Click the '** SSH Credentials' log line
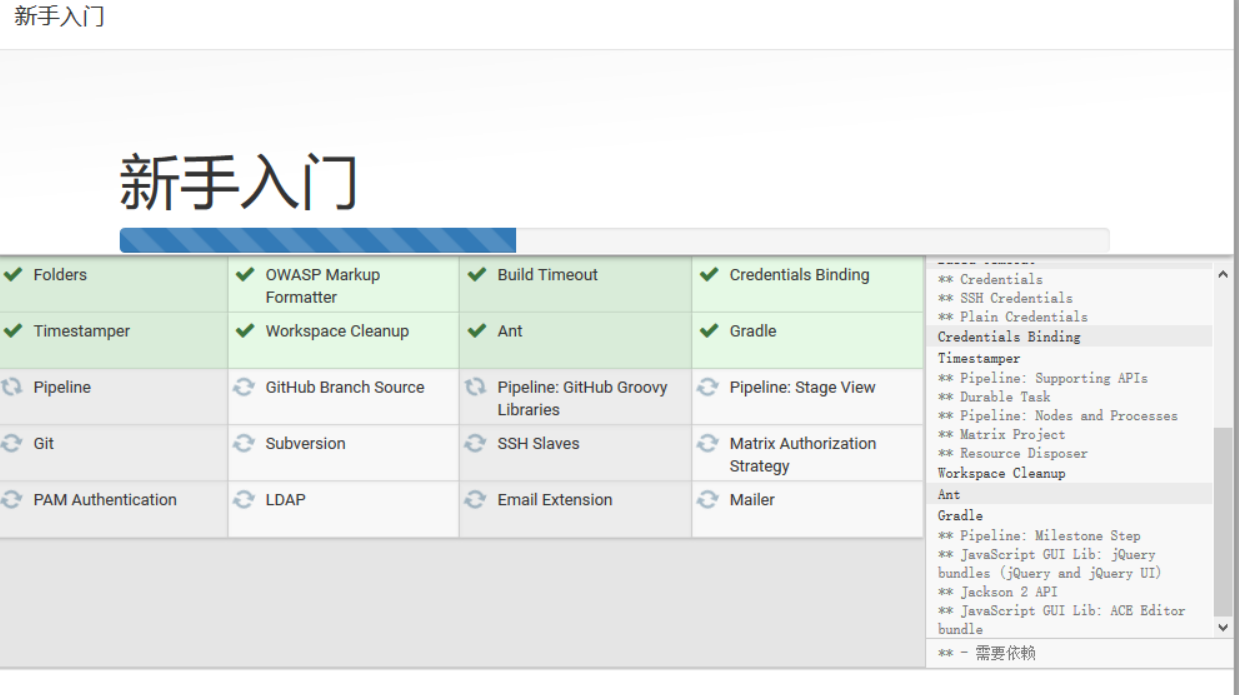Viewport: 1239px width, 695px height. (1005, 298)
